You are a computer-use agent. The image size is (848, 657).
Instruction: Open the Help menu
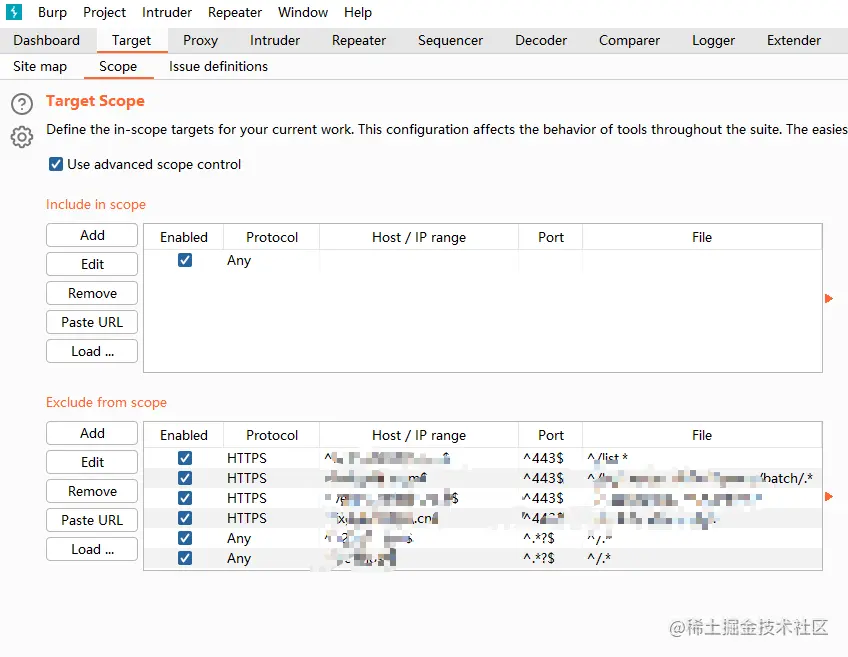point(357,12)
